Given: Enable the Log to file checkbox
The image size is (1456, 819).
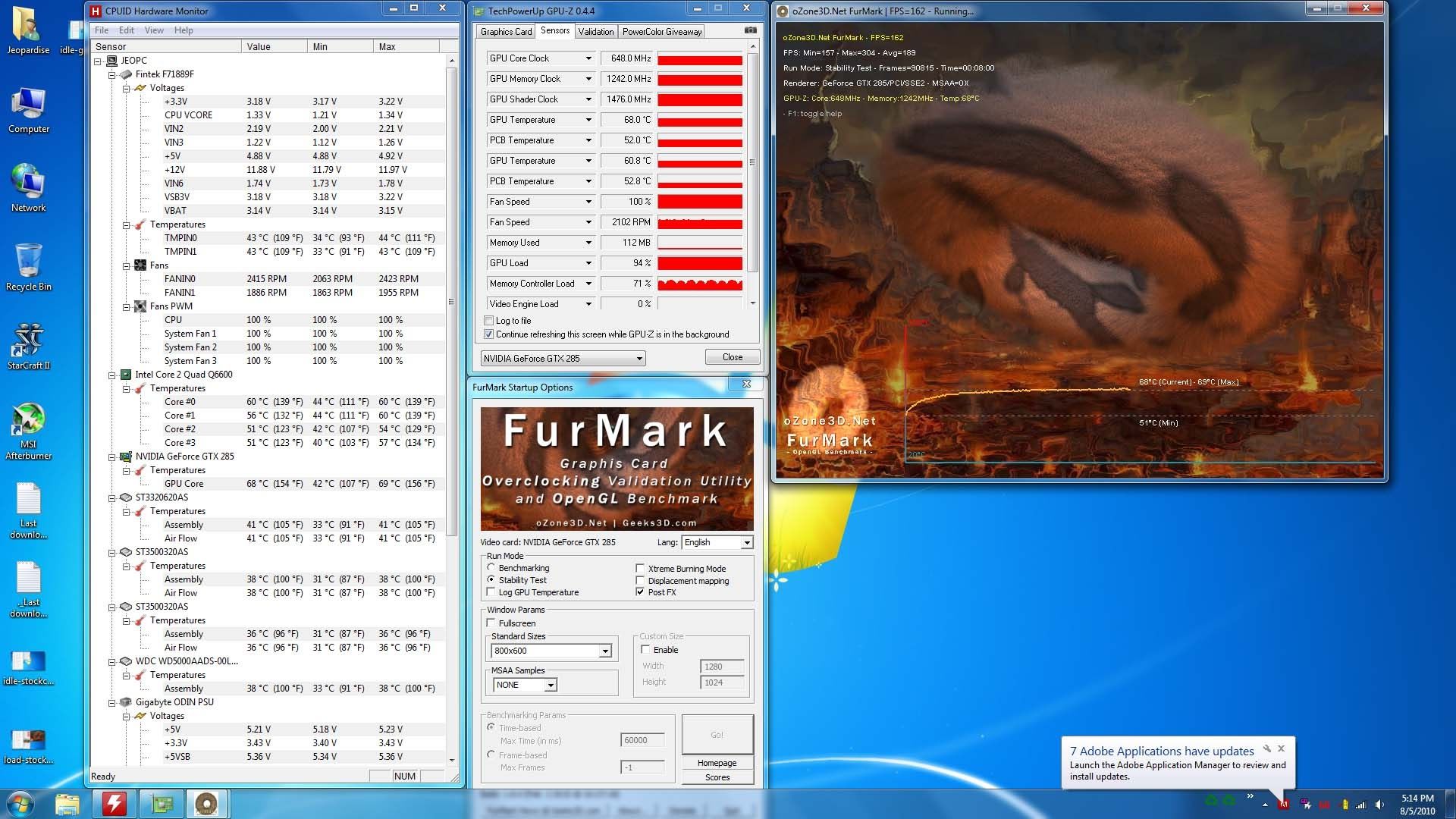Looking at the screenshot, I should pos(489,321).
